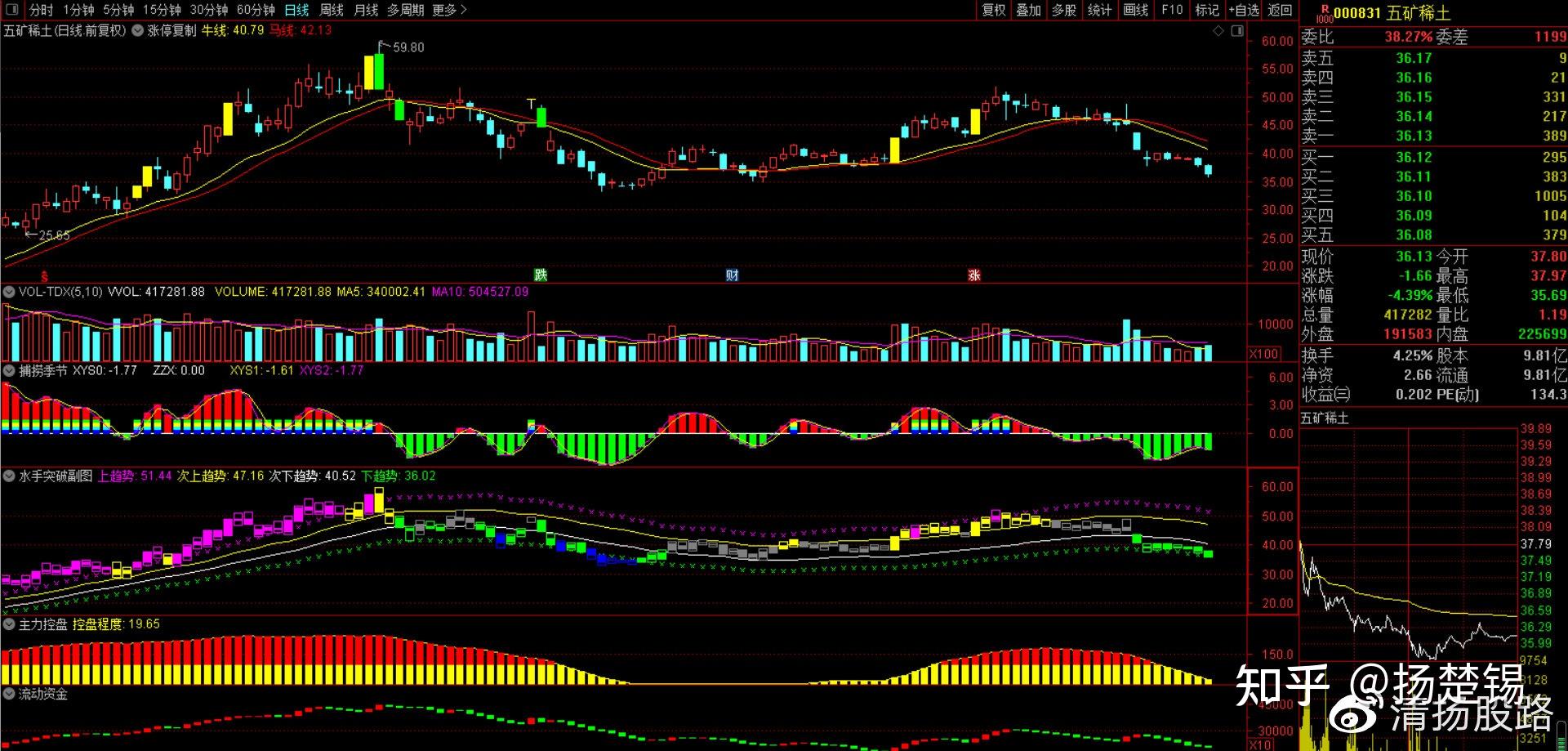
Task: Switch to the 60分钟 tab
Action: 256,10
